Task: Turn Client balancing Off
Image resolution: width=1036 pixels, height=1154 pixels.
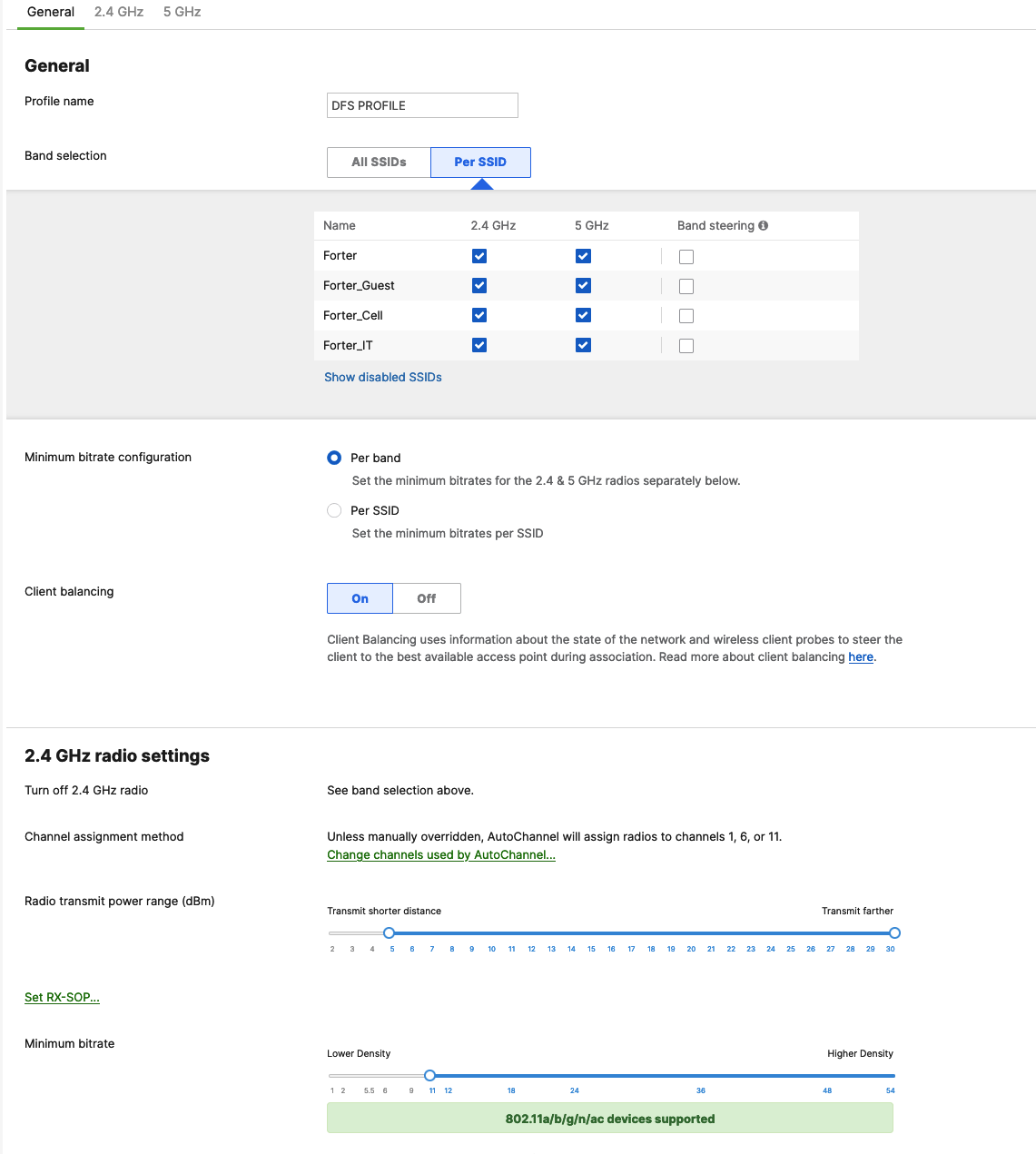Action: point(426,598)
